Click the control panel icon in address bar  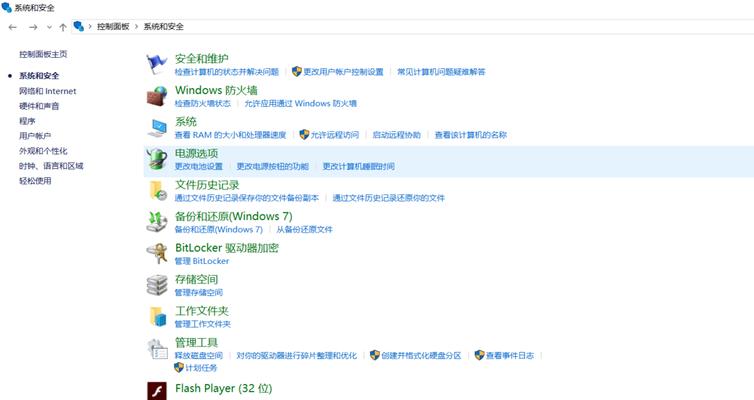coord(79,26)
